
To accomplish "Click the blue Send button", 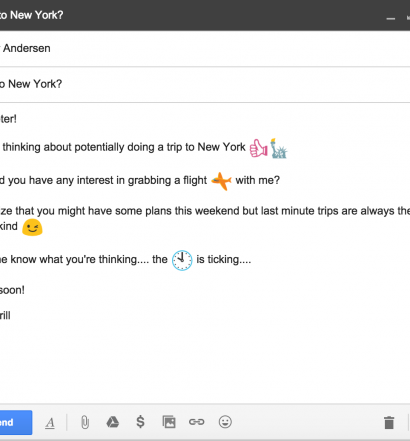I will coord(15,422).
